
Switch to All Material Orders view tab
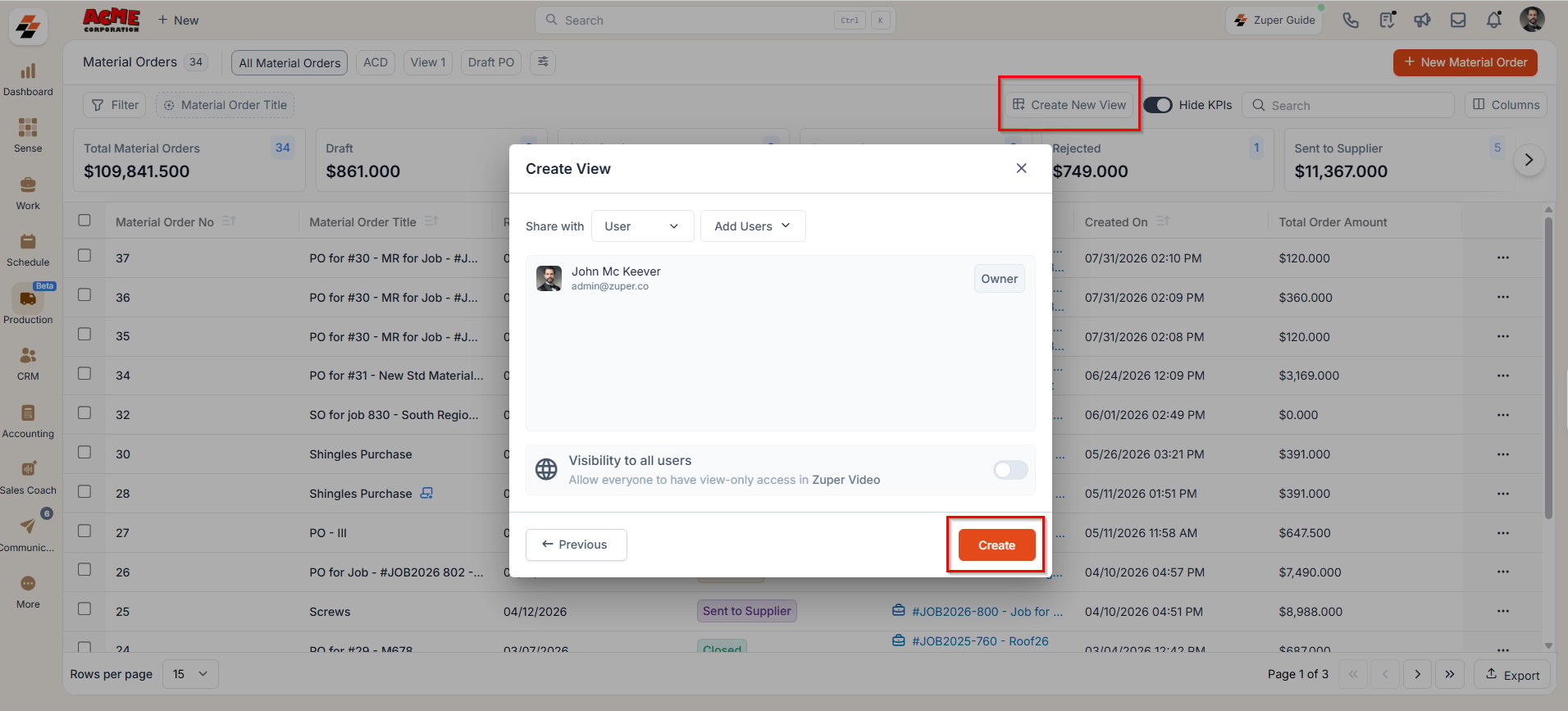coord(289,62)
